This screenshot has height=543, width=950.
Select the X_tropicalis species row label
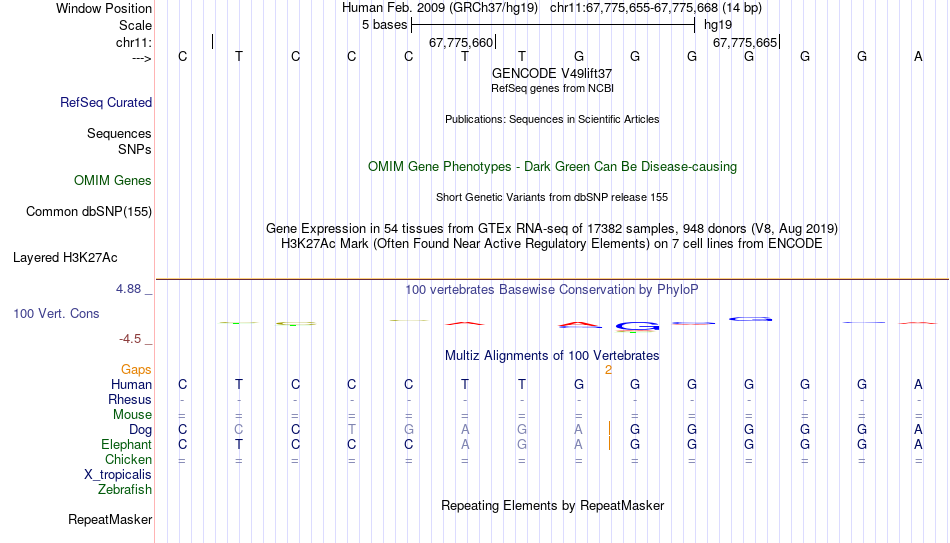(x=118, y=475)
